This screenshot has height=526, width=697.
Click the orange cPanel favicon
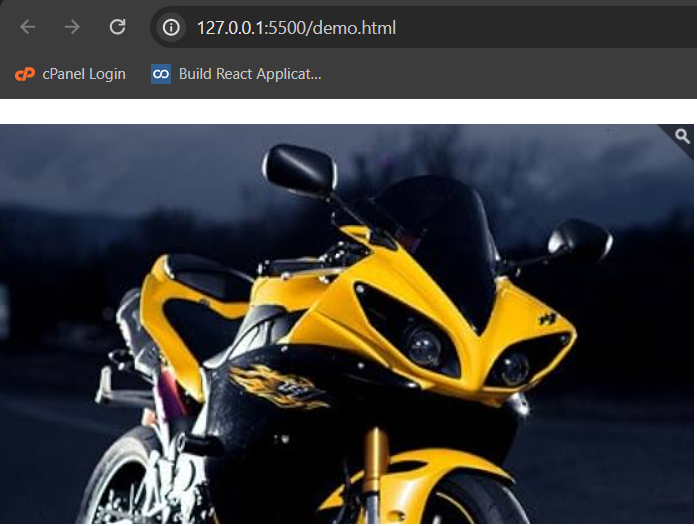coord(25,74)
